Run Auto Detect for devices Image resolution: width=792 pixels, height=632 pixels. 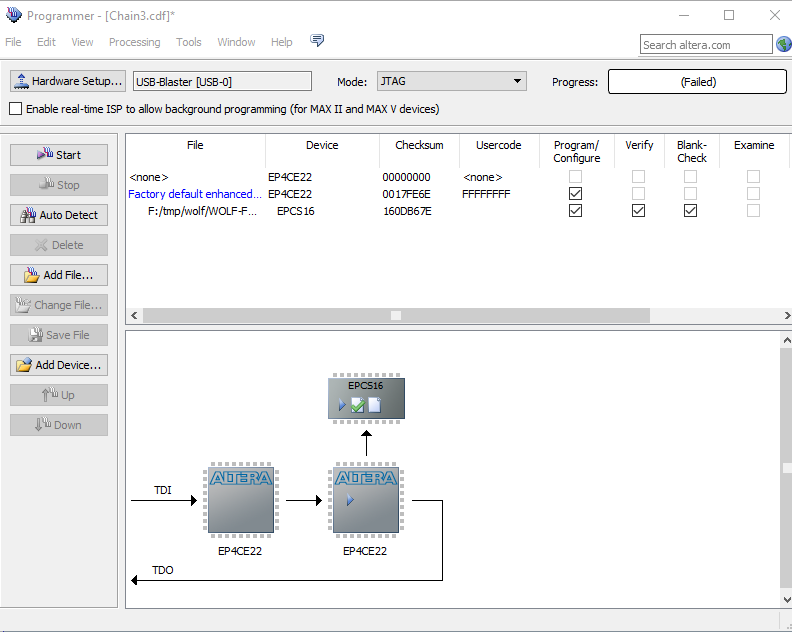tap(59, 215)
